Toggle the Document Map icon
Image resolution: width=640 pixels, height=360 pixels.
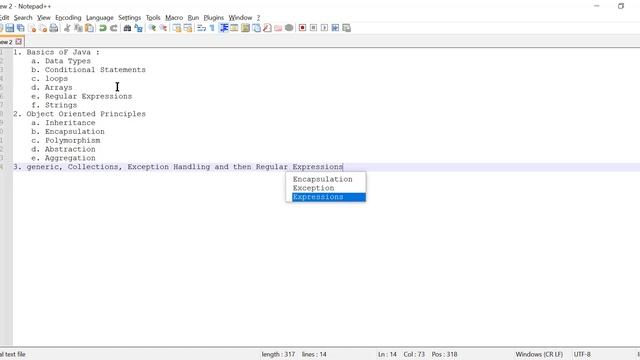point(245,28)
